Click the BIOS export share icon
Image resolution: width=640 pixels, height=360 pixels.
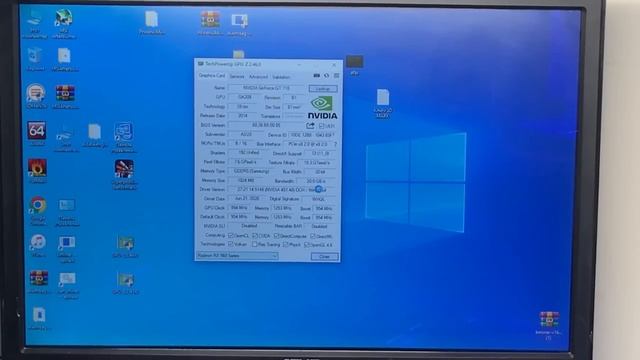pos(310,126)
